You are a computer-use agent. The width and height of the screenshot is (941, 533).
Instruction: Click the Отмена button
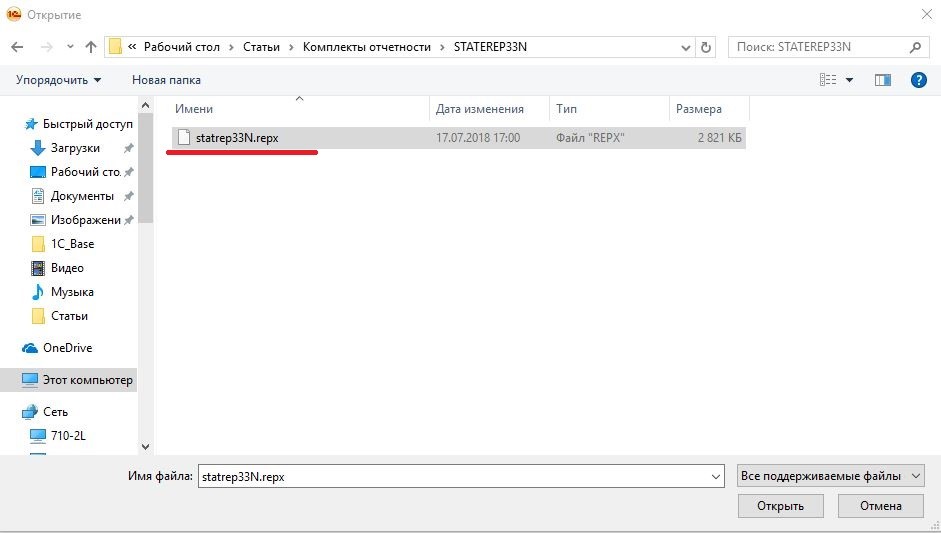[880, 506]
